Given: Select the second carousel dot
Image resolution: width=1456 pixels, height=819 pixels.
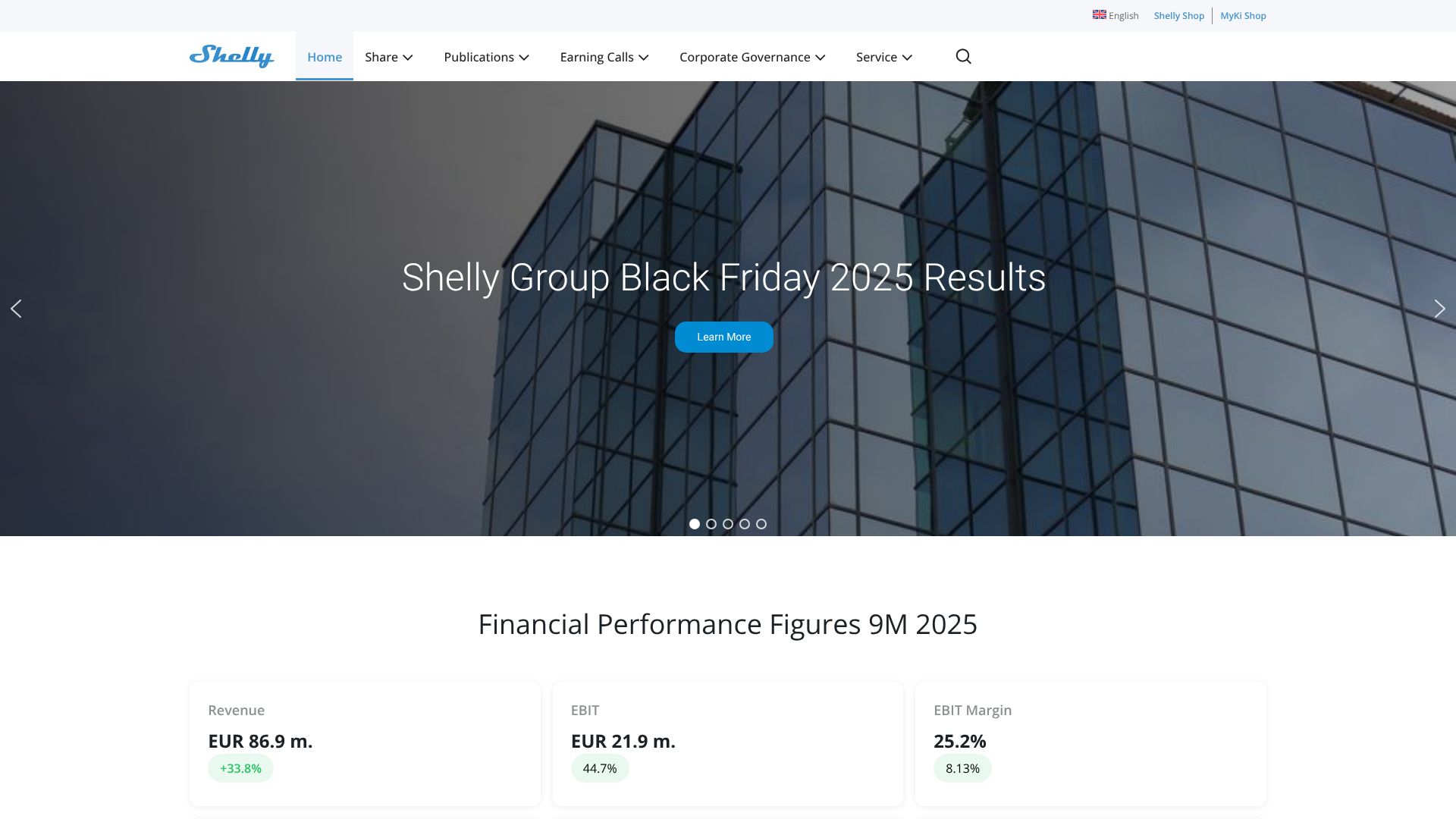Looking at the screenshot, I should (x=711, y=524).
